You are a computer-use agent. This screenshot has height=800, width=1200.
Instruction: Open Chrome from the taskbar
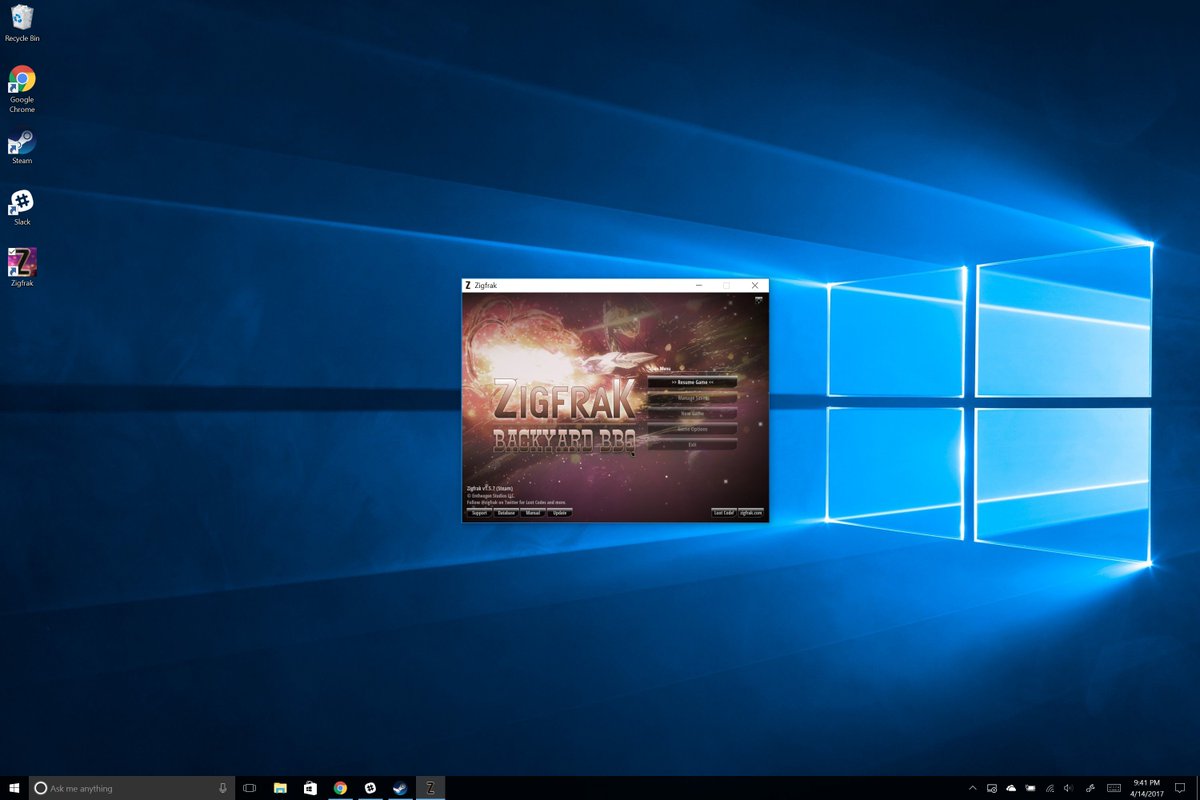pyautogui.click(x=340, y=788)
